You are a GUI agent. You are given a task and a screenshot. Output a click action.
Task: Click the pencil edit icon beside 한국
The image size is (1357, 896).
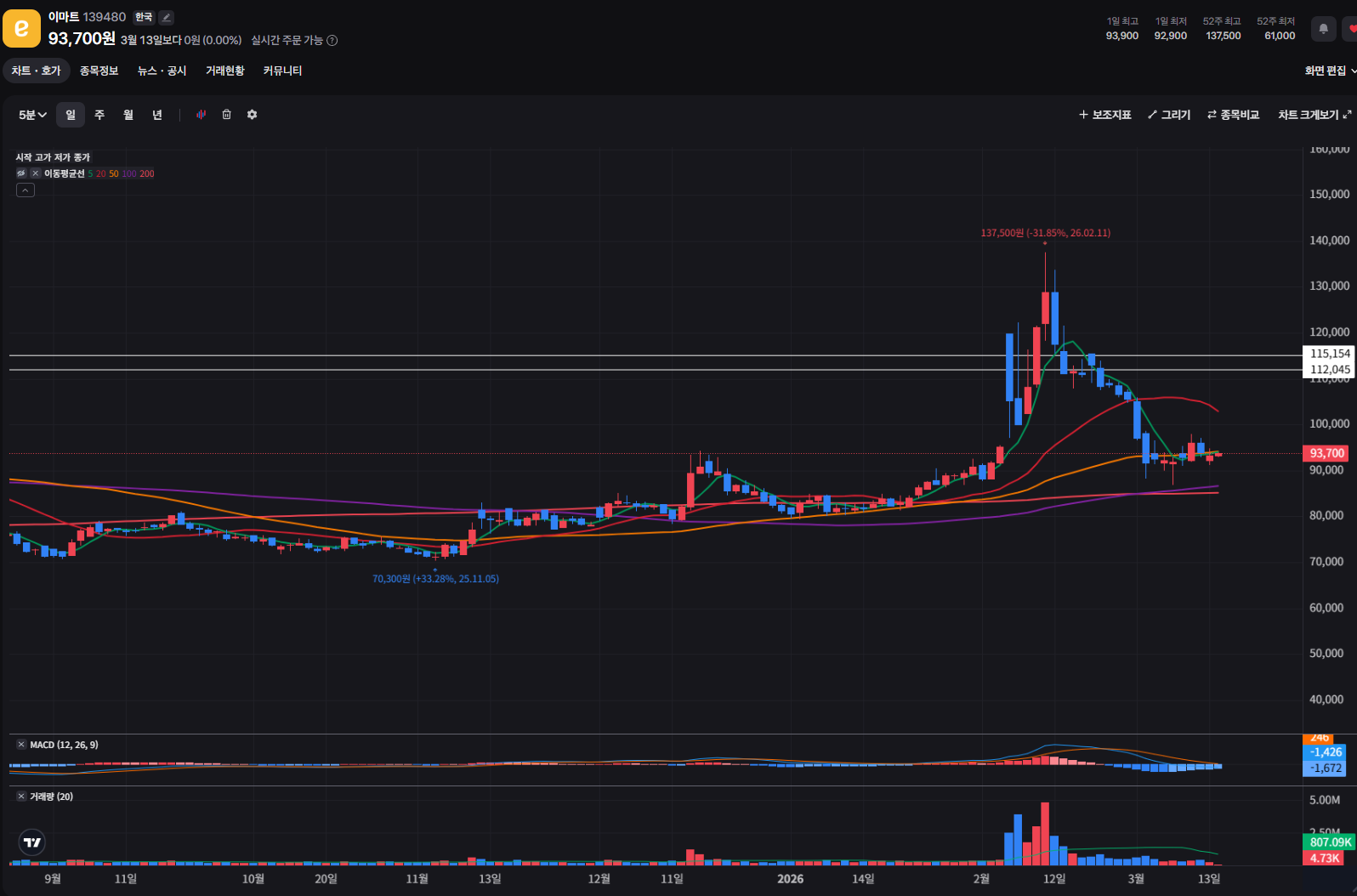(x=167, y=17)
